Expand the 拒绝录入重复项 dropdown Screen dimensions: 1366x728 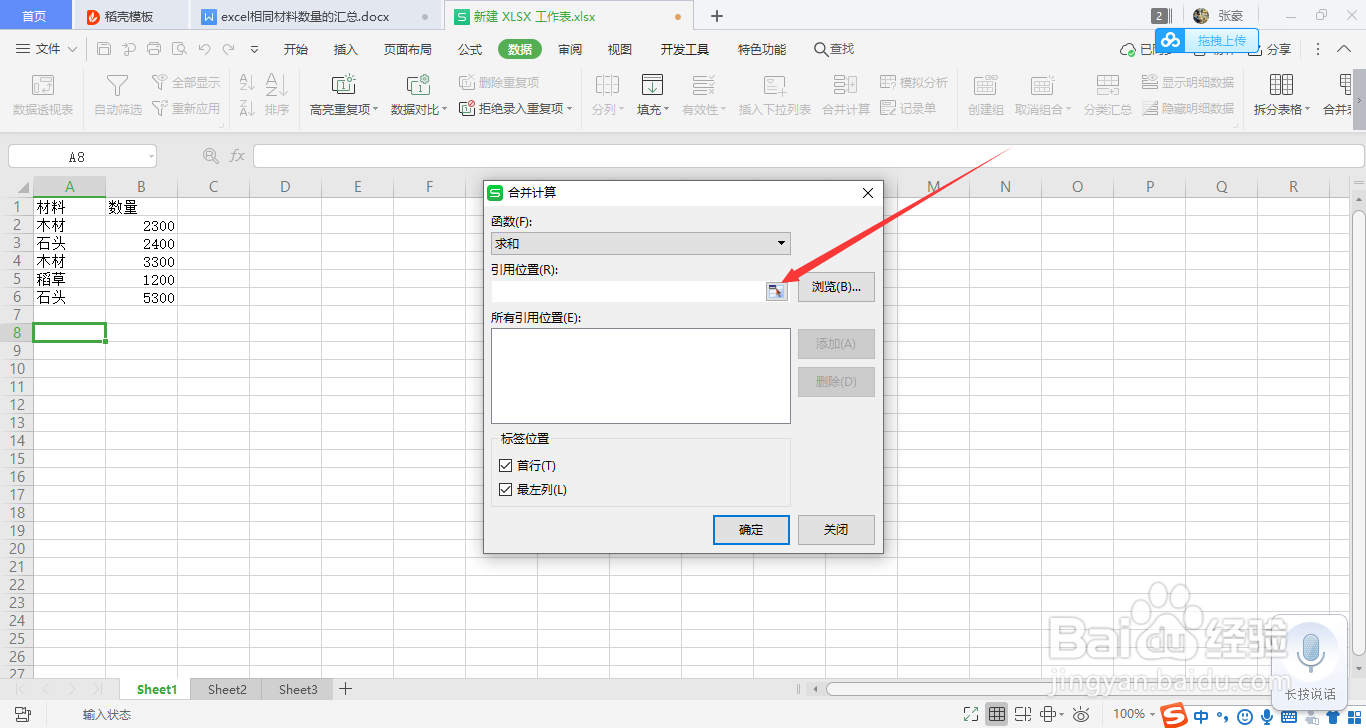coord(569,109)
